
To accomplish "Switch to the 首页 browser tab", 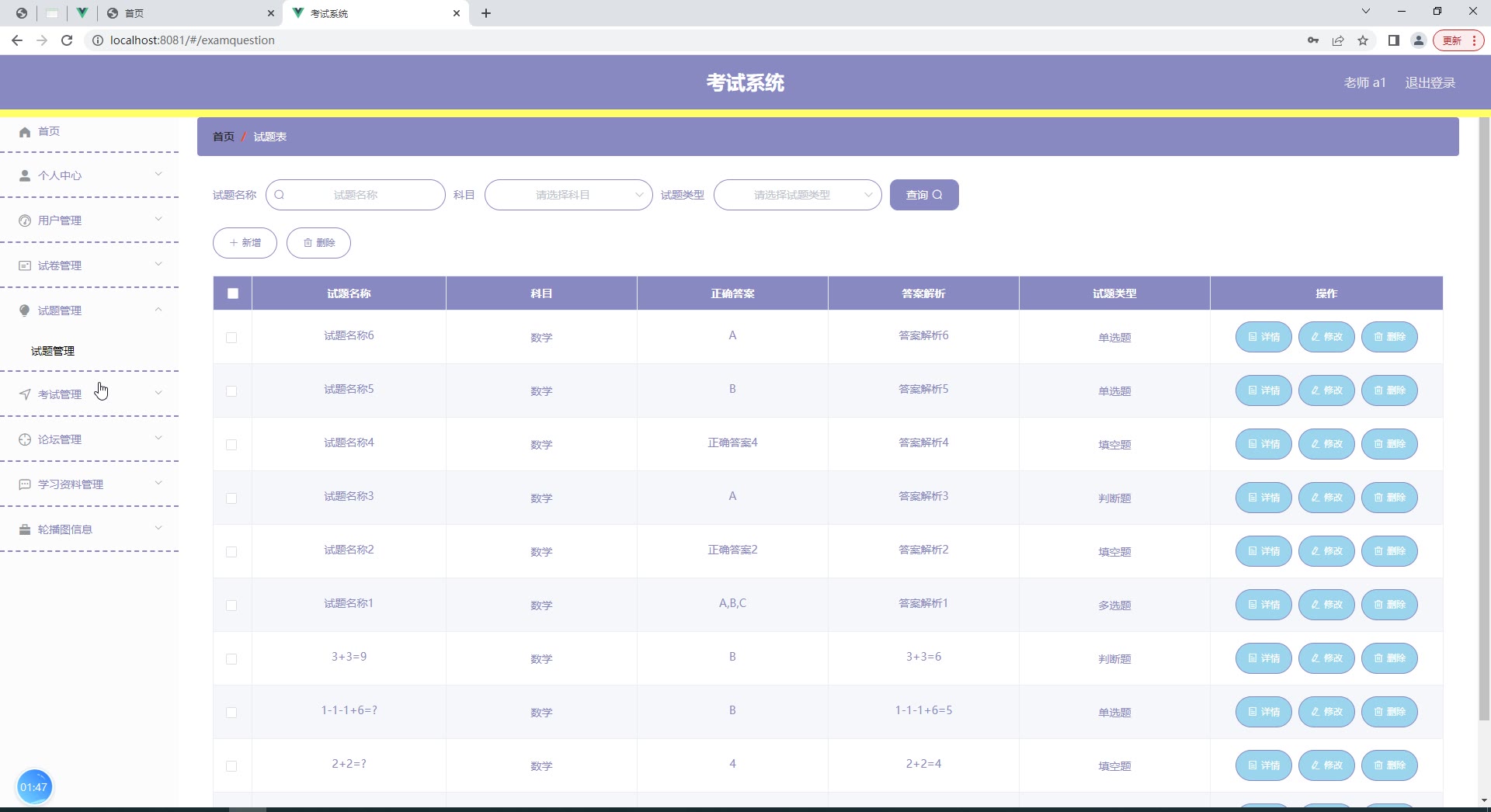I will [x=190, y=13].
